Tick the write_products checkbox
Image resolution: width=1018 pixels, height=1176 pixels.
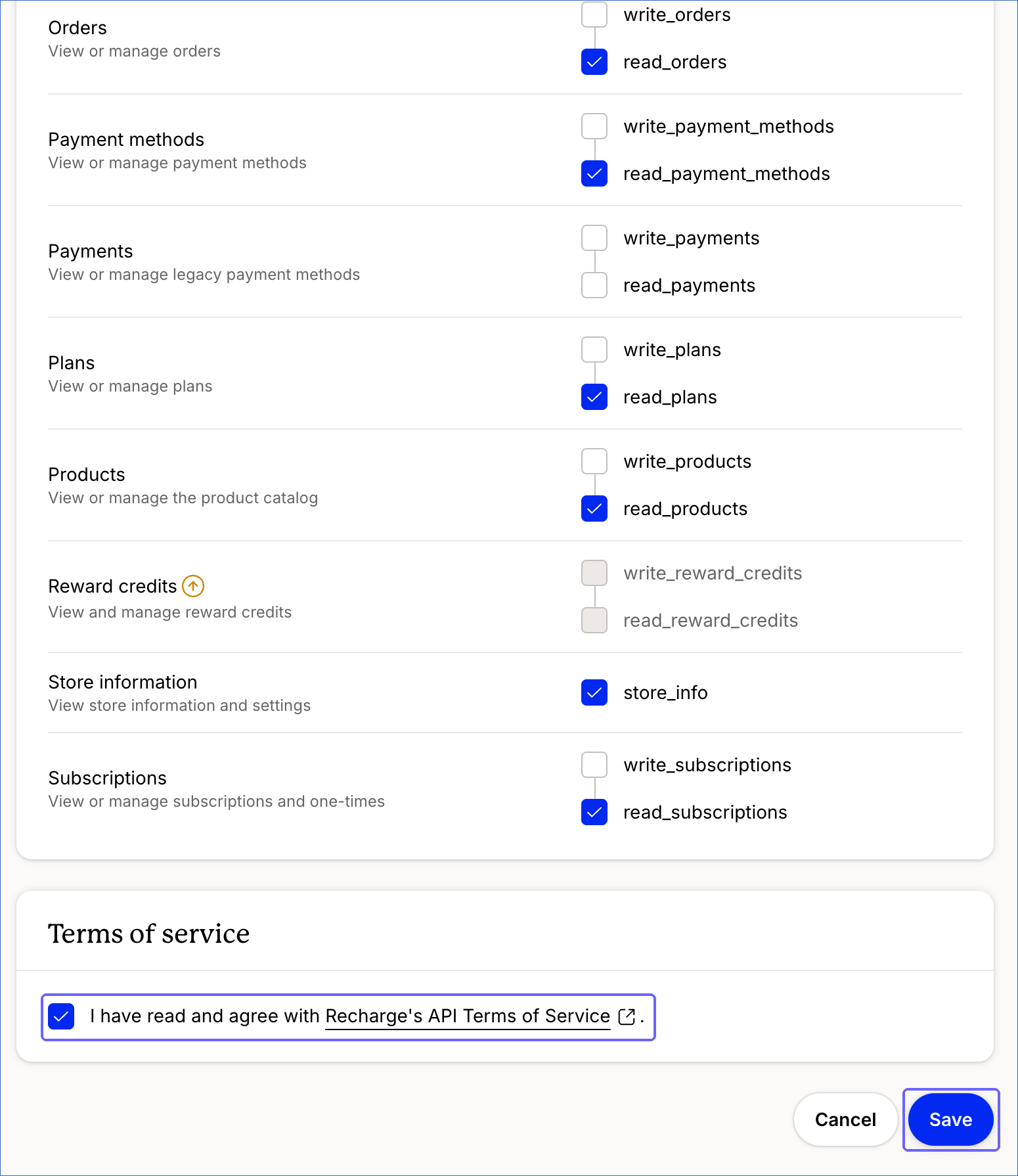[x=594, y=461]
